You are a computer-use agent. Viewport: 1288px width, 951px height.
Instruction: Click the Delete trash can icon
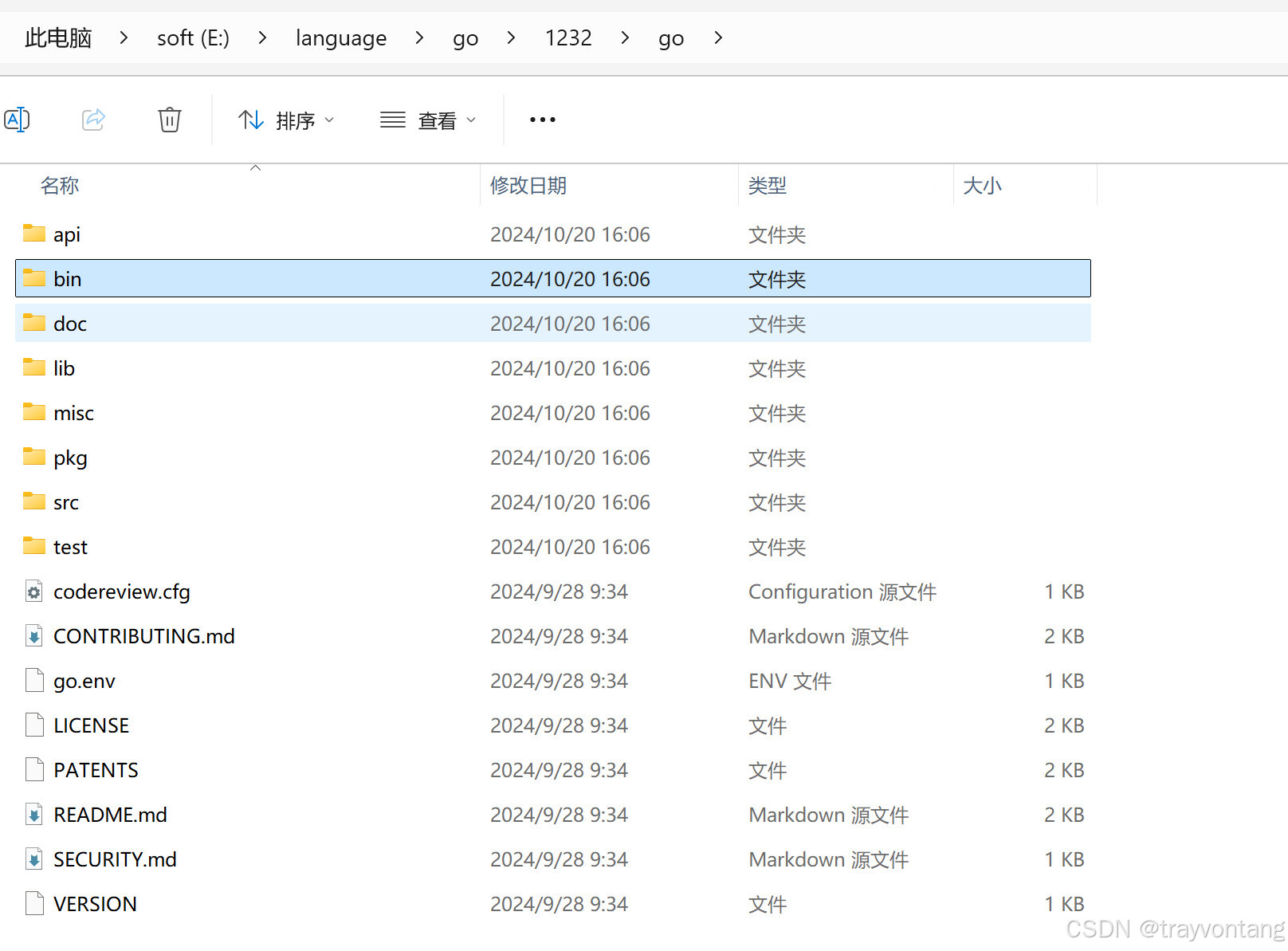point(170,120)
